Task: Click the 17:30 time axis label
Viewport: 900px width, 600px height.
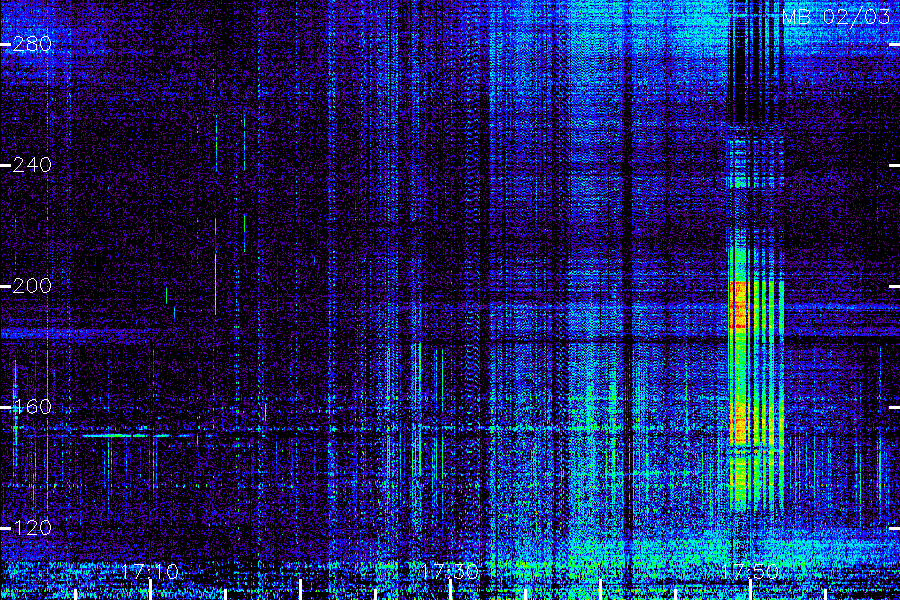Action: point(450,572)
